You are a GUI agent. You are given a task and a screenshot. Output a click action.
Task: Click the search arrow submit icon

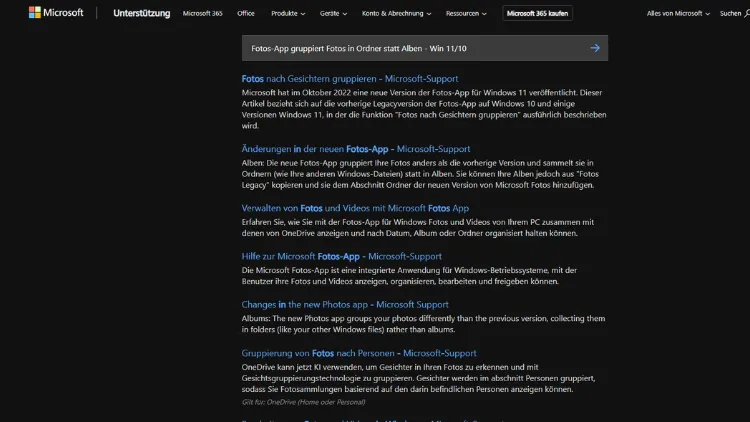coord(595,48)
